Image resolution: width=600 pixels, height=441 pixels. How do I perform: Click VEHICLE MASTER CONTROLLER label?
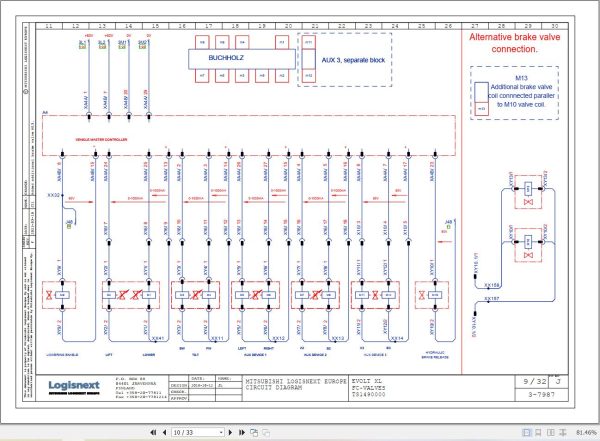pos(101,139)
